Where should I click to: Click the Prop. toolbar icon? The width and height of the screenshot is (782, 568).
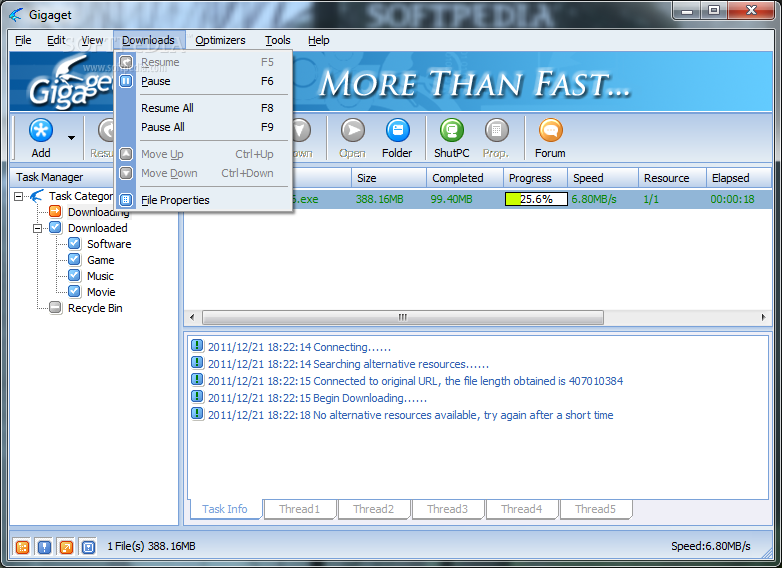coord(496,131)
